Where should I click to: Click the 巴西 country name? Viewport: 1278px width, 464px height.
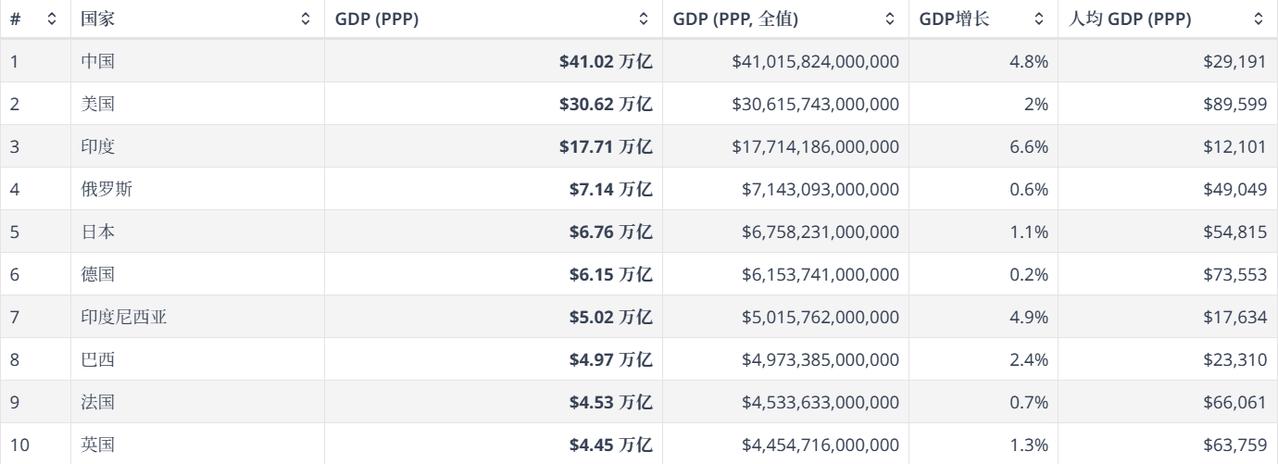tap(98, 359)
